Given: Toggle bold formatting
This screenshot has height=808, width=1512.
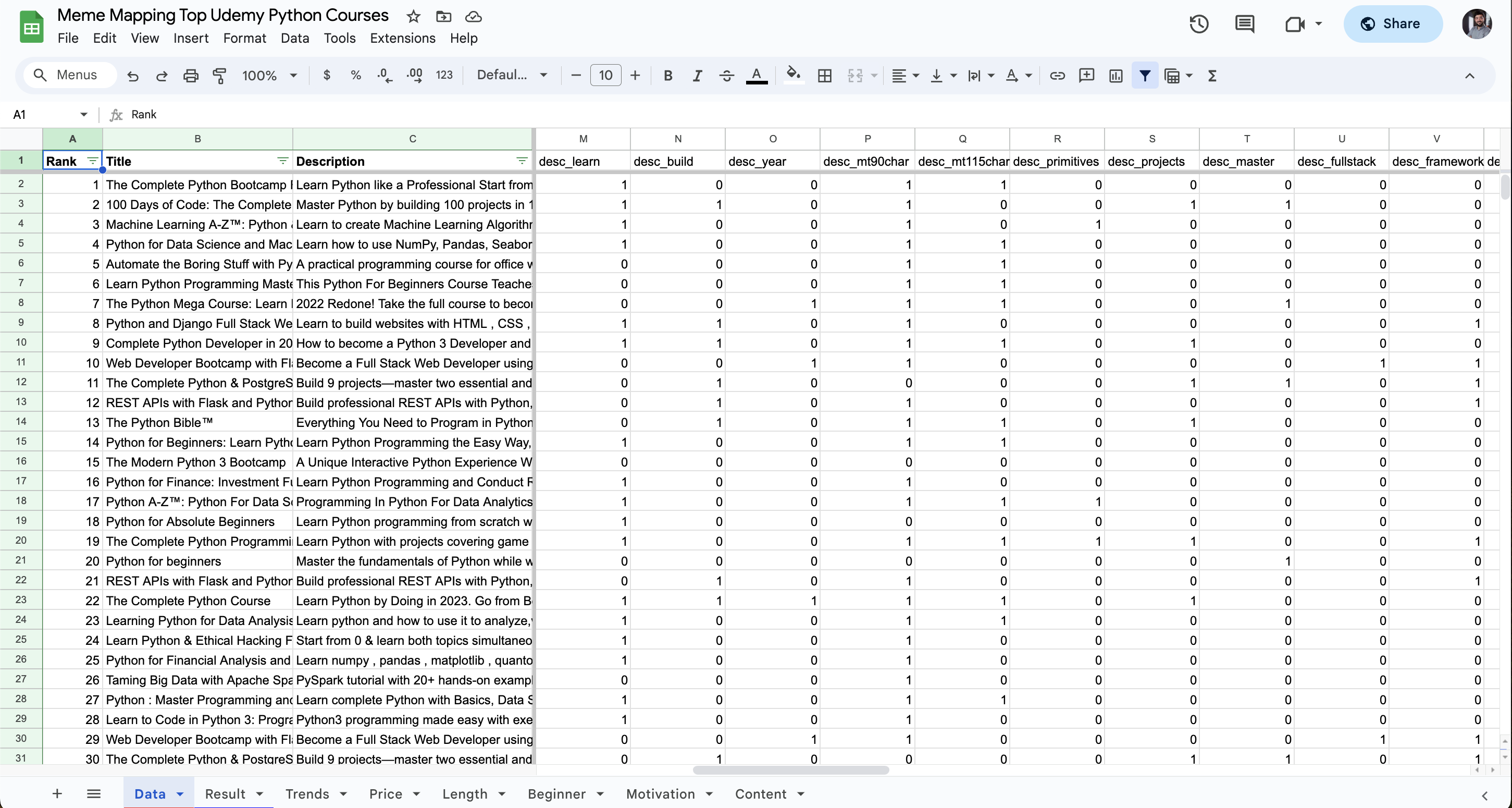Looking at the screenshot, I should pyautogui.click(x=668, y=75).
